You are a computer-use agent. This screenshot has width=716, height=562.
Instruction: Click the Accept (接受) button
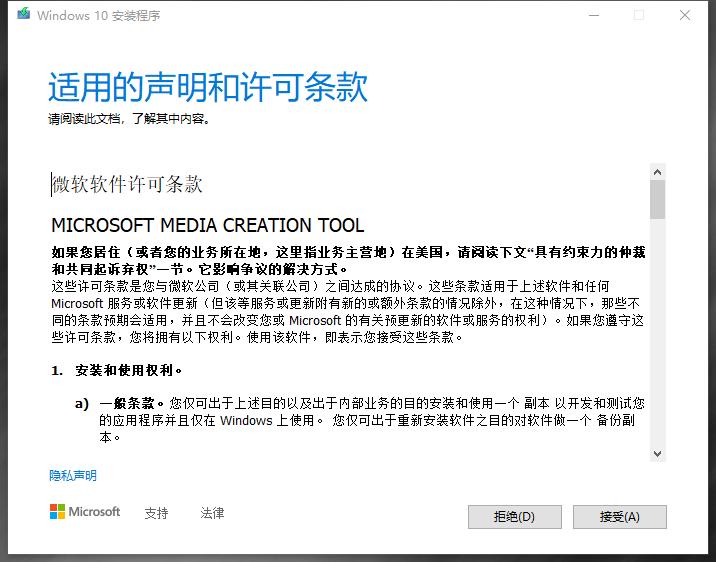620,517
